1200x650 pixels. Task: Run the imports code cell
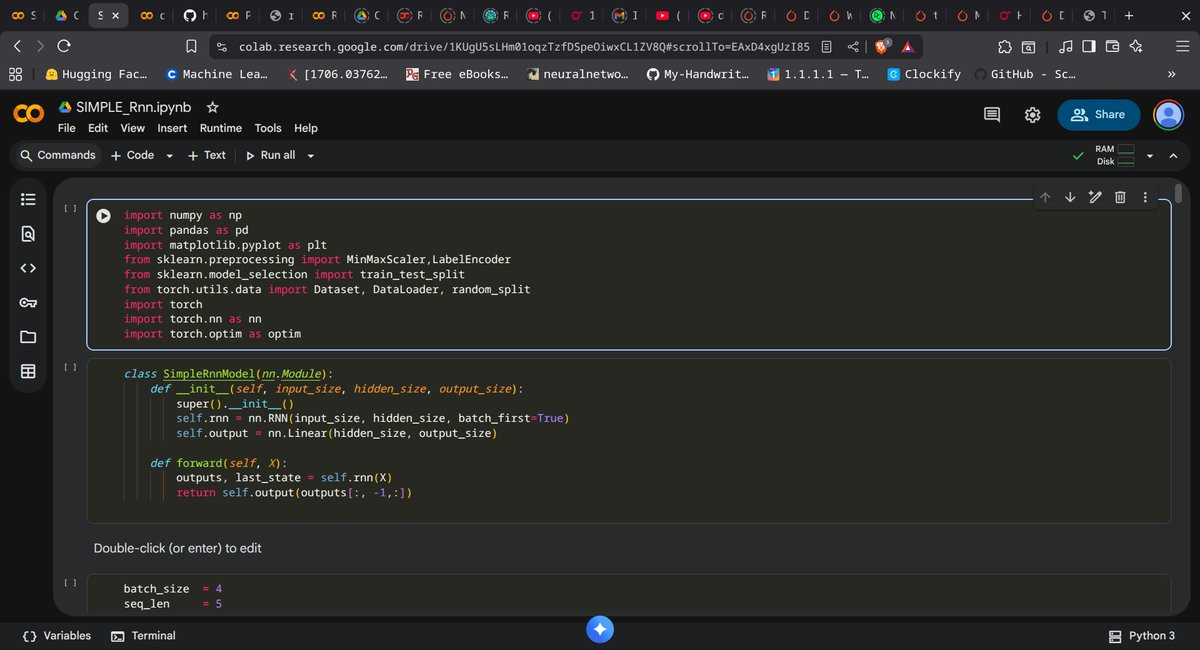coord(103,215)
